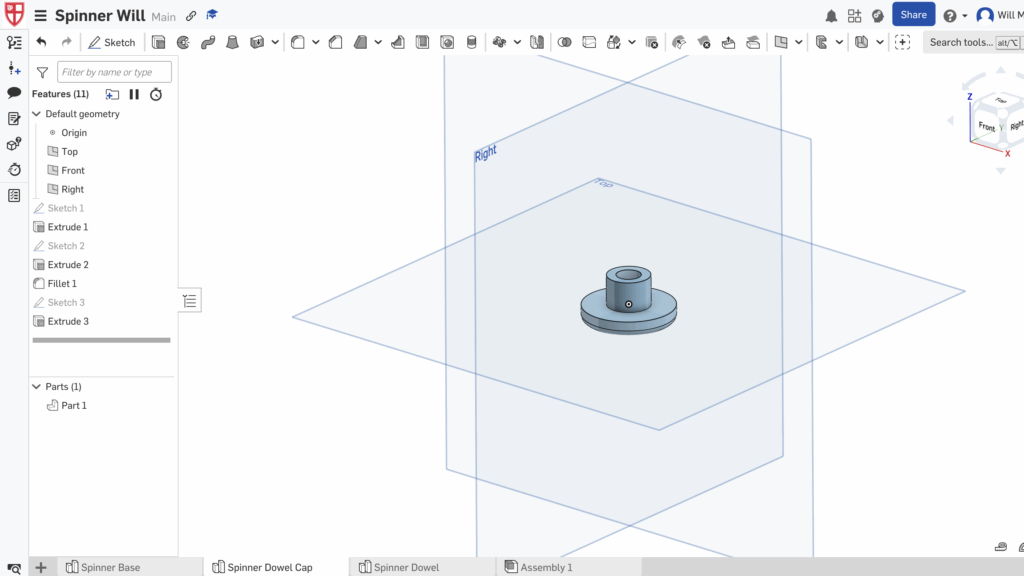Open the Fillet tool dropdown arrow
This screenshot has width=1024, height=576.
[x=316, y=42]
